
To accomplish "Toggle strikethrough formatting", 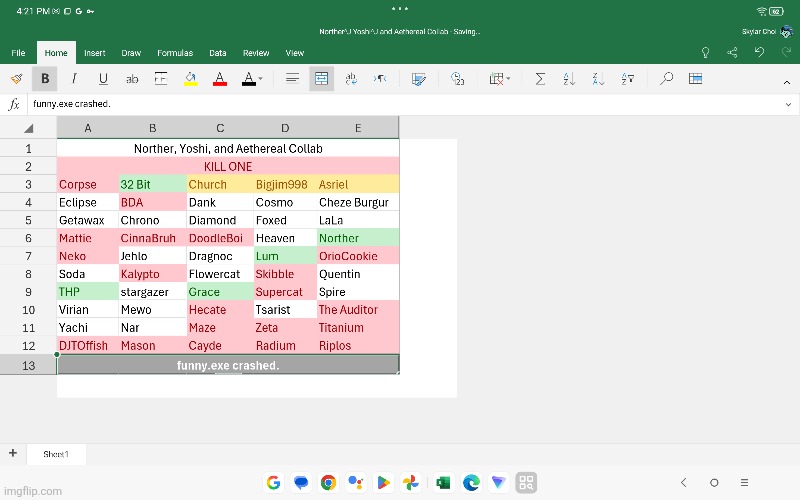I will (132, 79).
